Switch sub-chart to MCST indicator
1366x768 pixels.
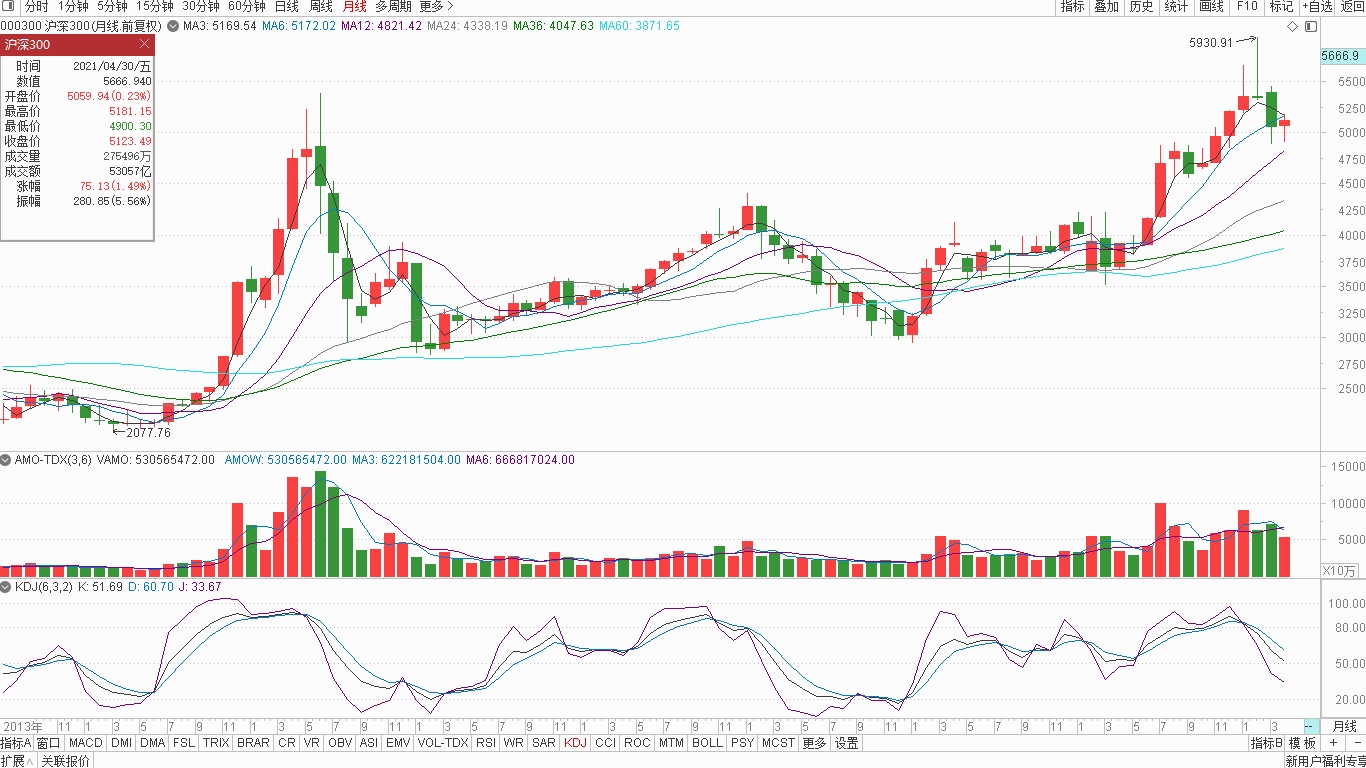click(778, 743)
